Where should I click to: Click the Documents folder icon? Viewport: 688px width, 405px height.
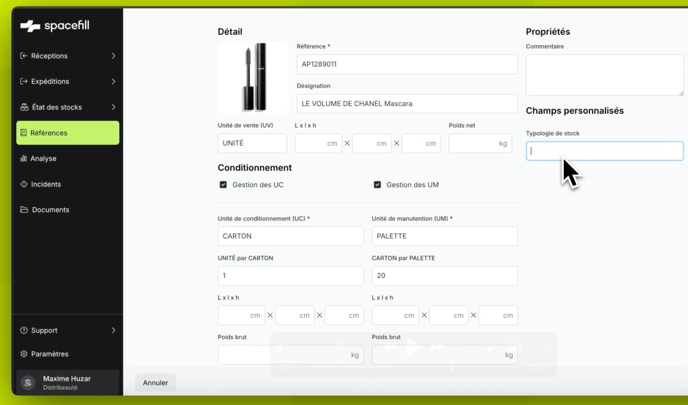(24, 210)
